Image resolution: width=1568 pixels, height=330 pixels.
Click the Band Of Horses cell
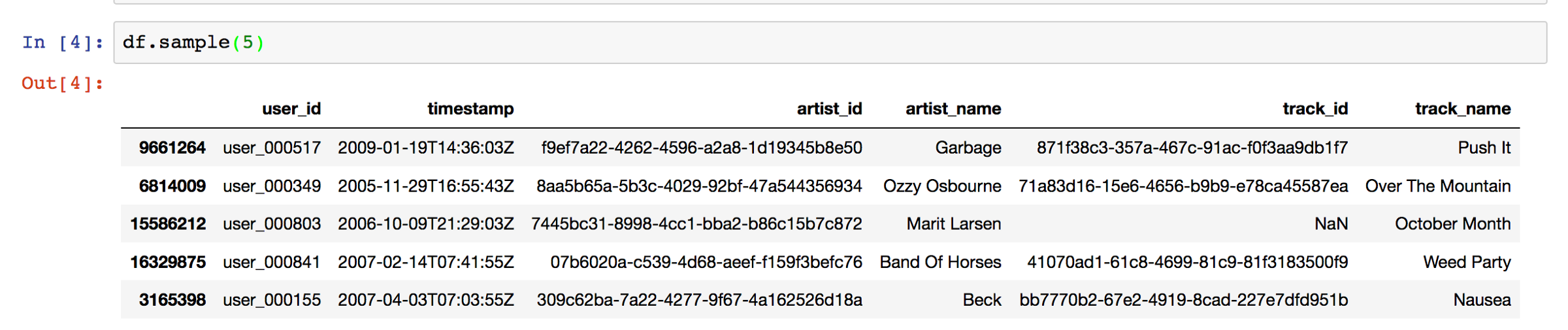coord(940,262)
